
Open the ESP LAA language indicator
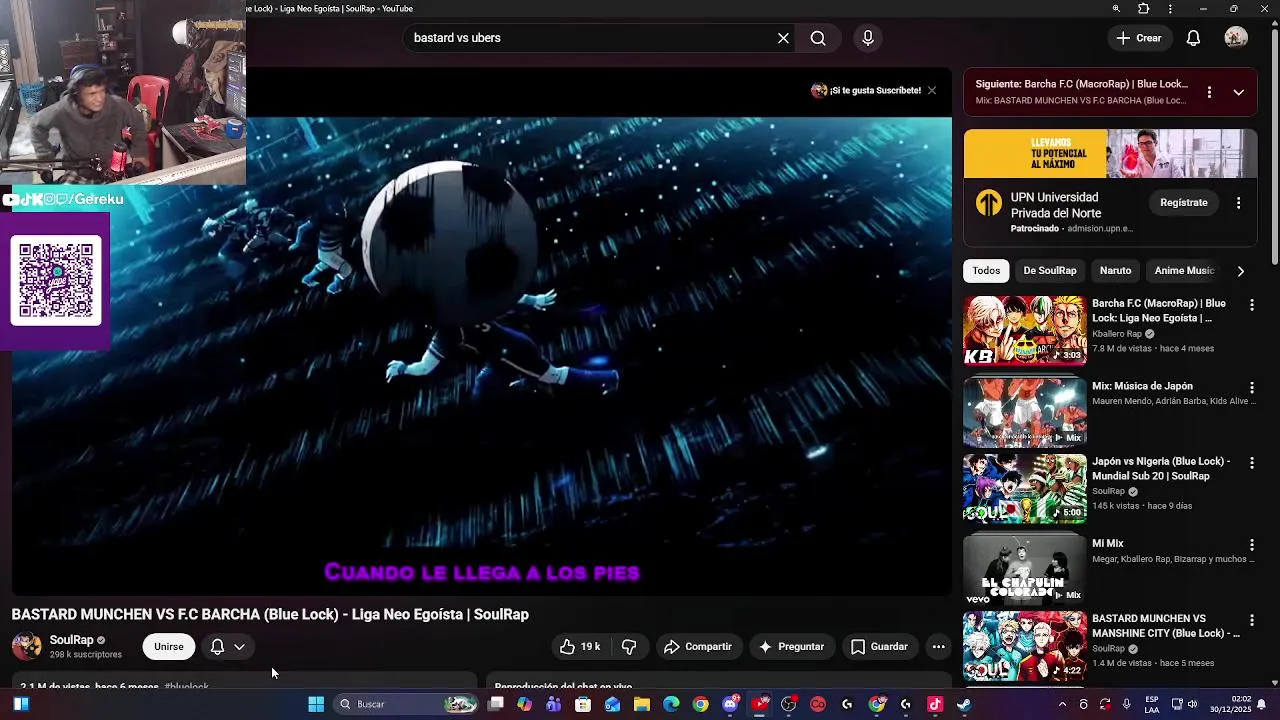[1152, 704]
